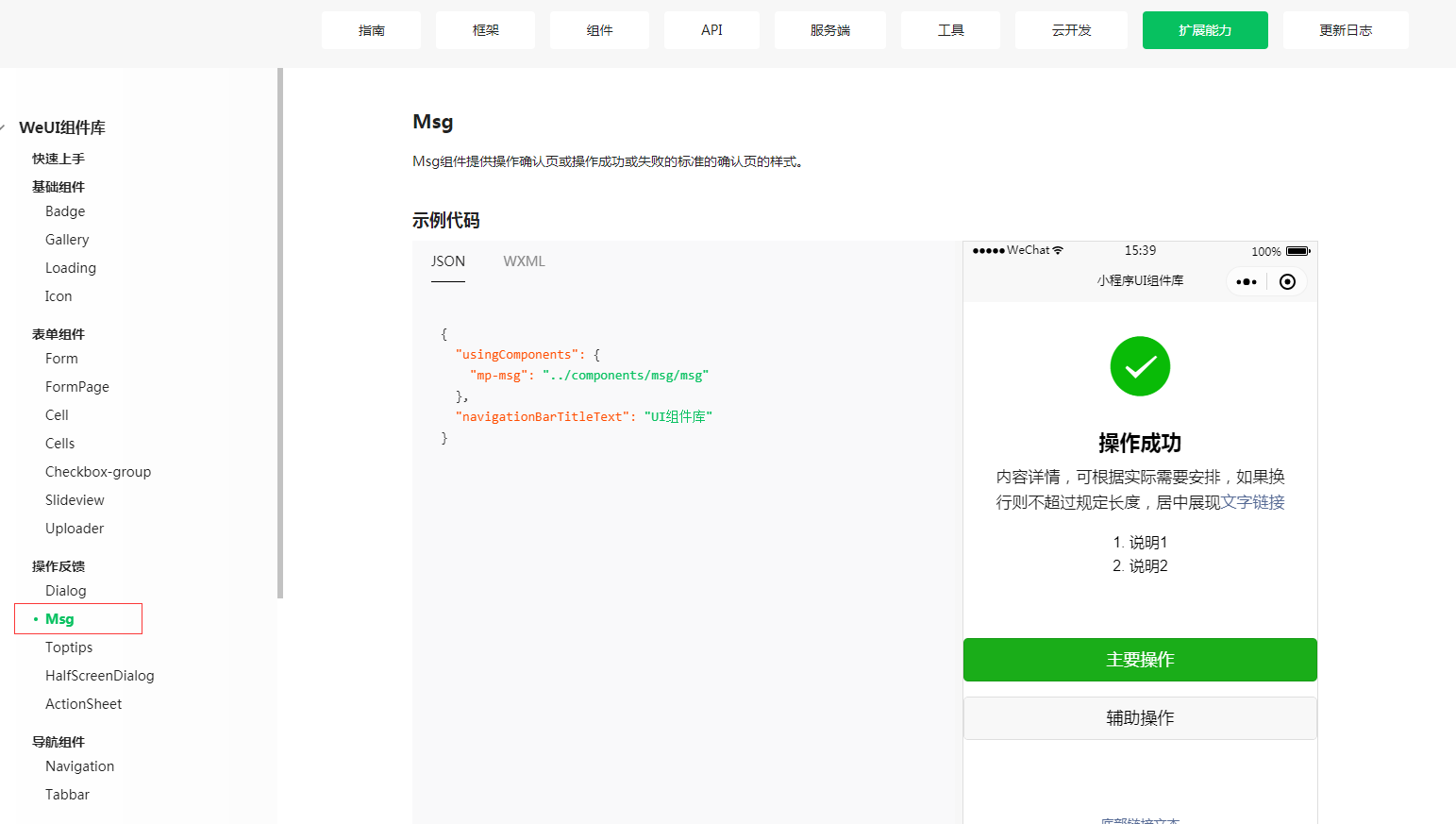
Task: Select the 扩展能力 top navigation tab
Action: [1205, 30]
